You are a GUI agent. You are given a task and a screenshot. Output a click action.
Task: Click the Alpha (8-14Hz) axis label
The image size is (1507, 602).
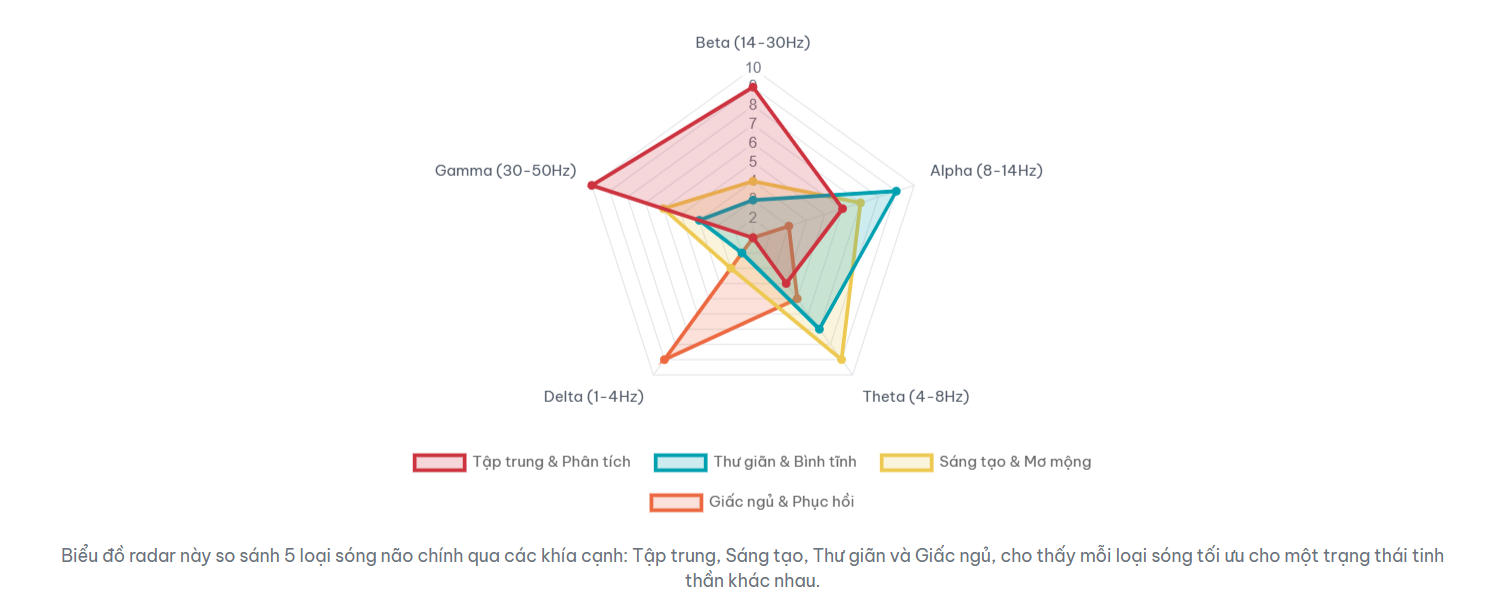(986, 170)
